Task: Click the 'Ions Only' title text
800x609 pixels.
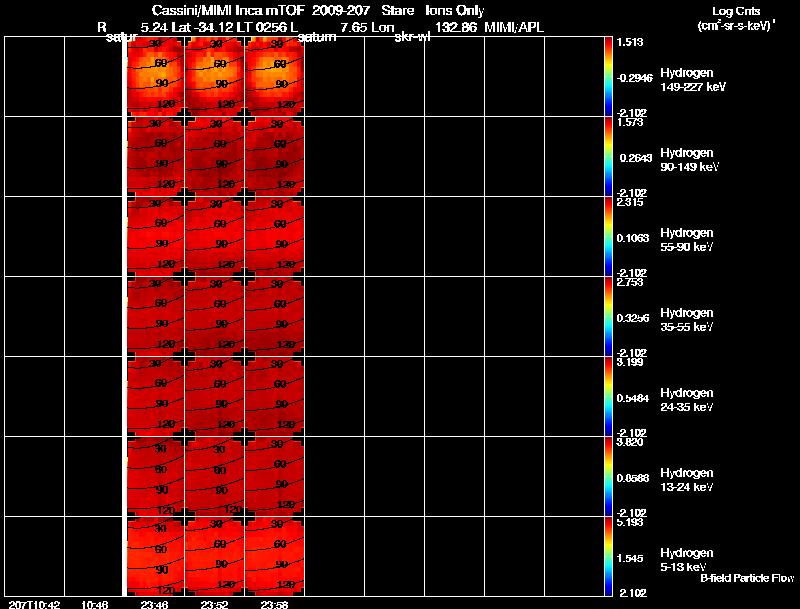Action: [x=455, y=10]
